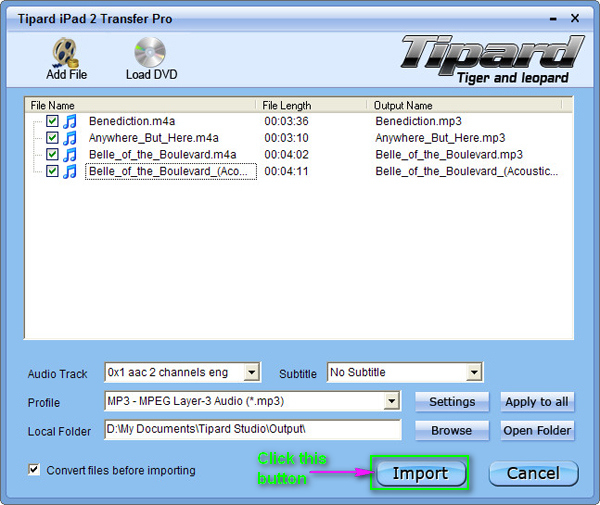Click music note icon beside Belle_of_the_Boulevard.m4a
The width and height of the screenshot is (600, 505).
[70, 155]
